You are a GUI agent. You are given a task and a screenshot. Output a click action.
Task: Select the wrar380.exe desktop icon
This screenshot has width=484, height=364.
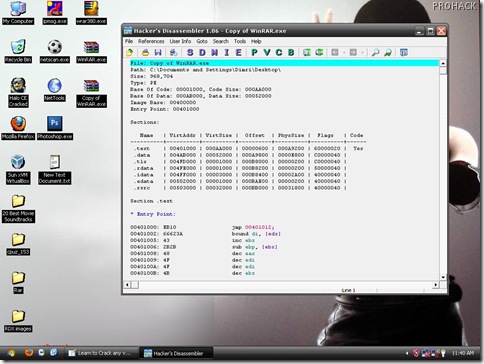(91, 13)
